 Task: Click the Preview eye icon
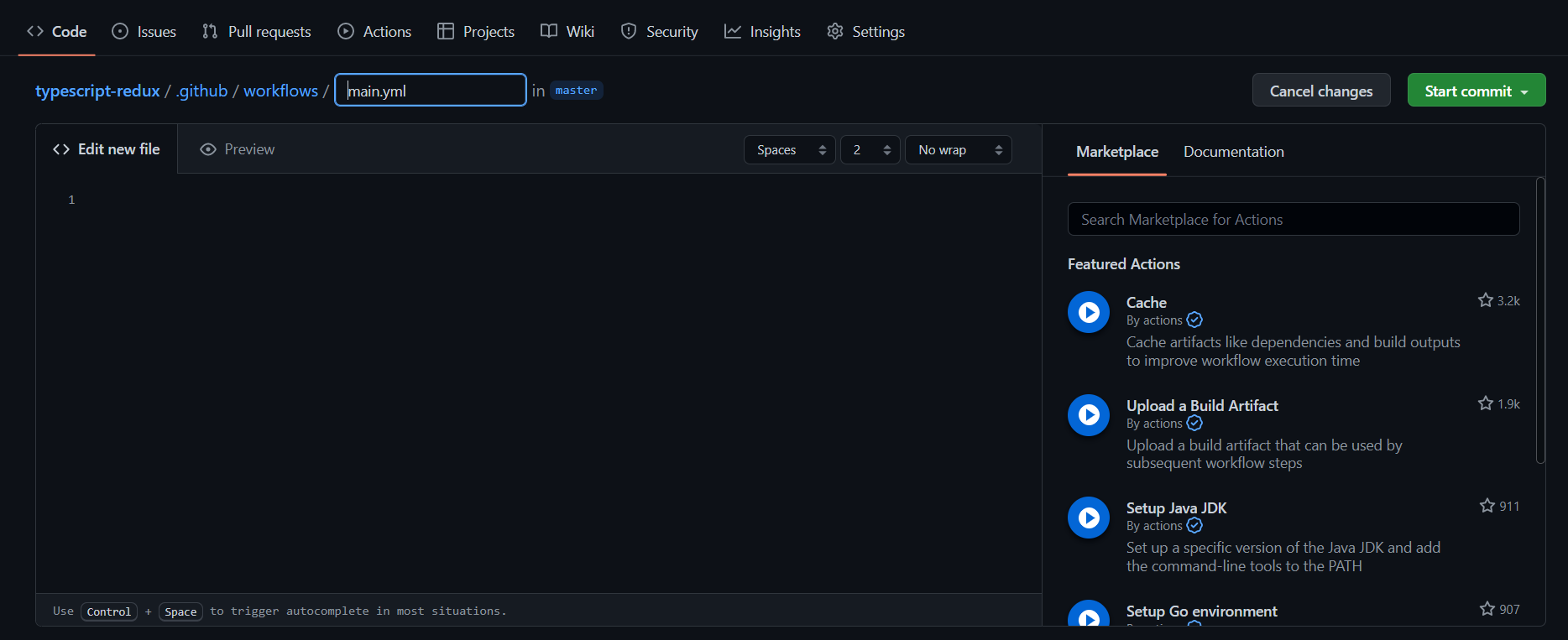click(208, 149)
